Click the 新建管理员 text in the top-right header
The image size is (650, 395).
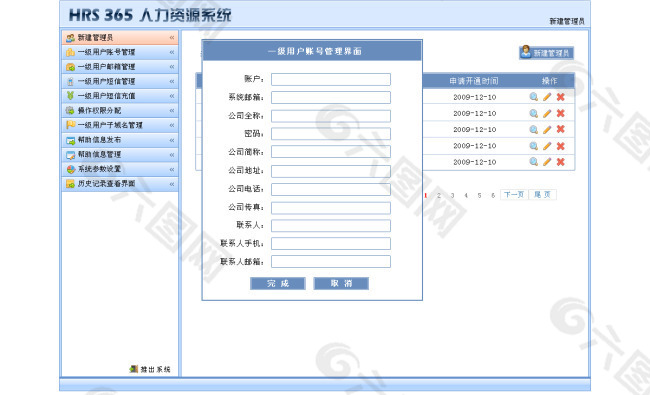tap(567, 21)
